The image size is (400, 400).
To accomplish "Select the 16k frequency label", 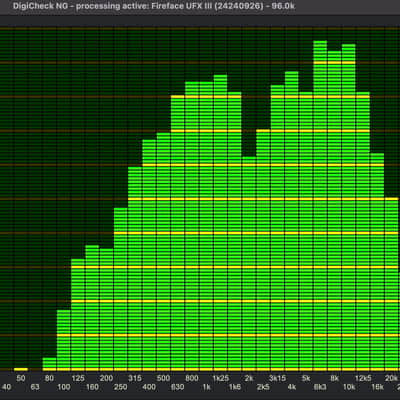I will click(377, 387).
